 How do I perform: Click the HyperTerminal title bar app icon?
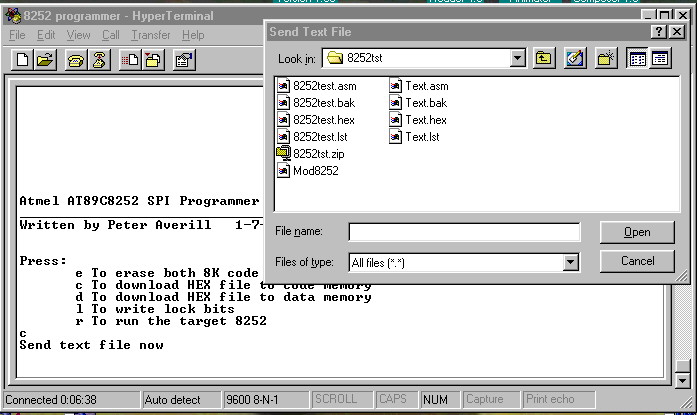tap(13, 16)
